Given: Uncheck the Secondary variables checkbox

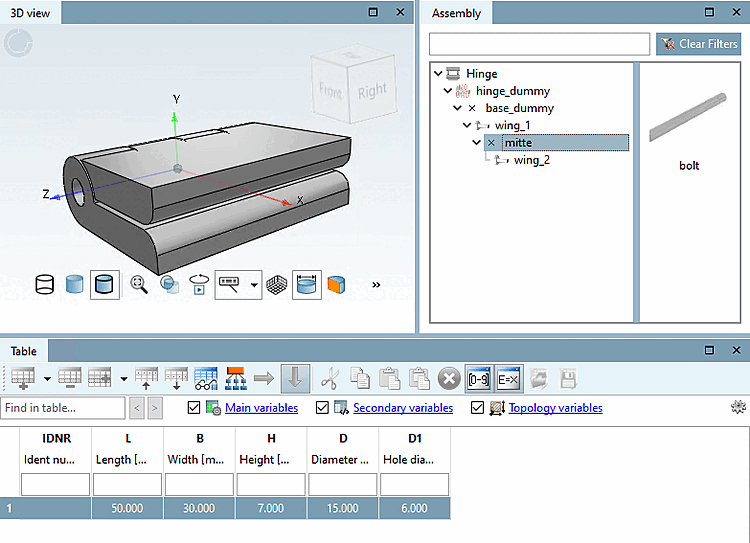Looking at the screenshot, I should (x=322, y=408).
